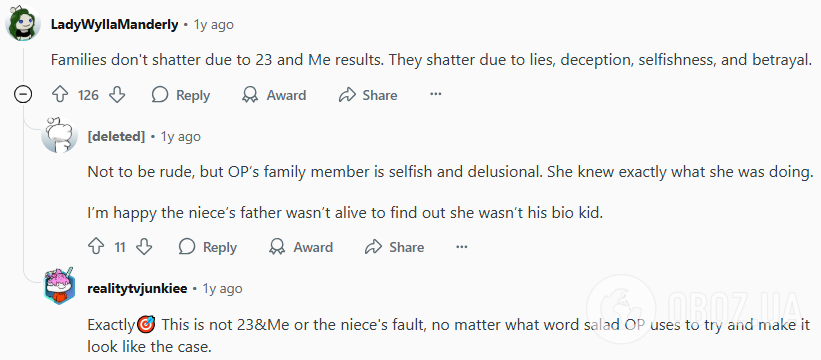Click the 1y ago timestamp beside LadyWyllaManderly
Viewport: 821px width, 360px height.
pos(214,24)
